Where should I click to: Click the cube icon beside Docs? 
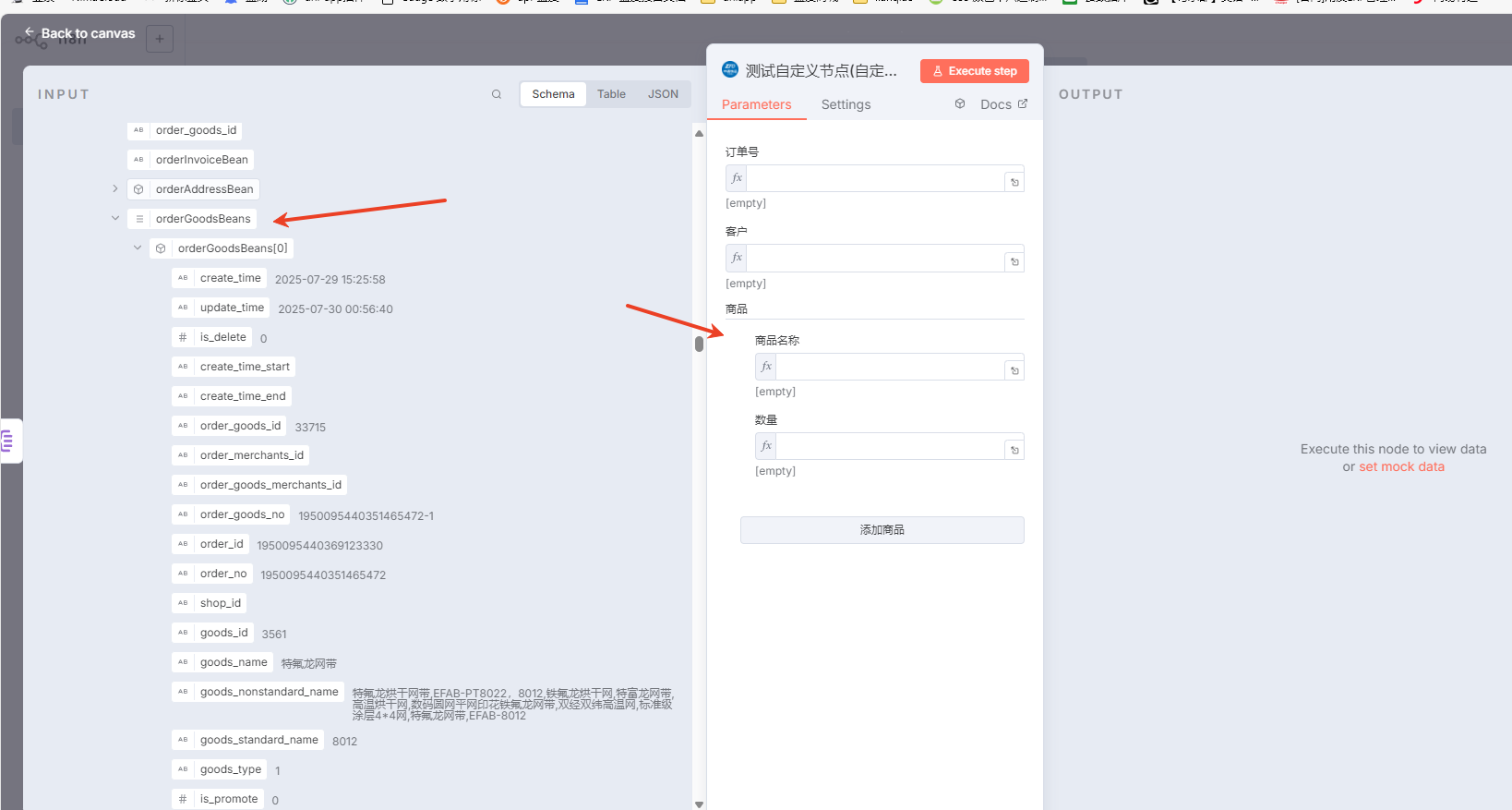pos(960,103)
